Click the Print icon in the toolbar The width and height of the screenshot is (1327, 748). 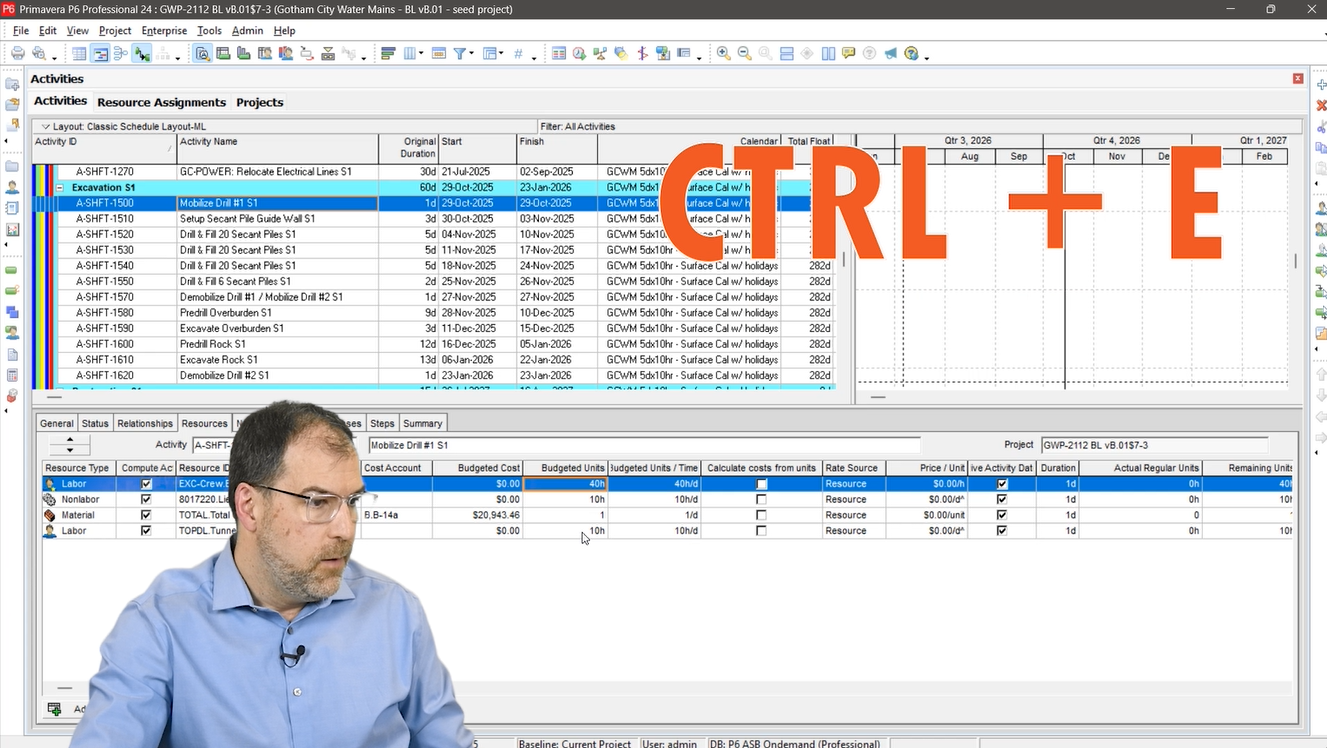coord(18,54)
